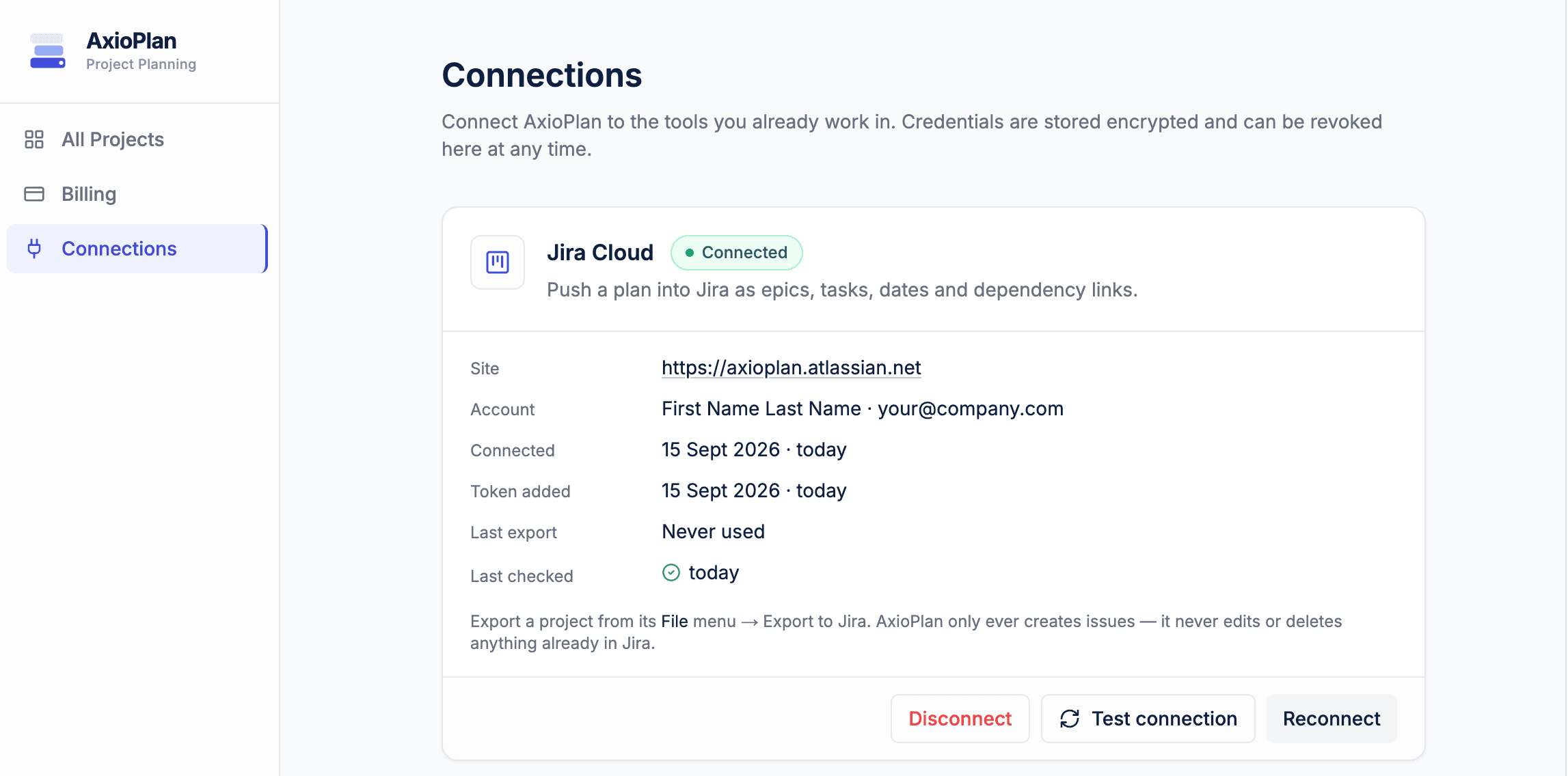Screen dimensions: 1568x776
Task: Click the encrypted credentials intro paragraph
Action: (912, 135)
